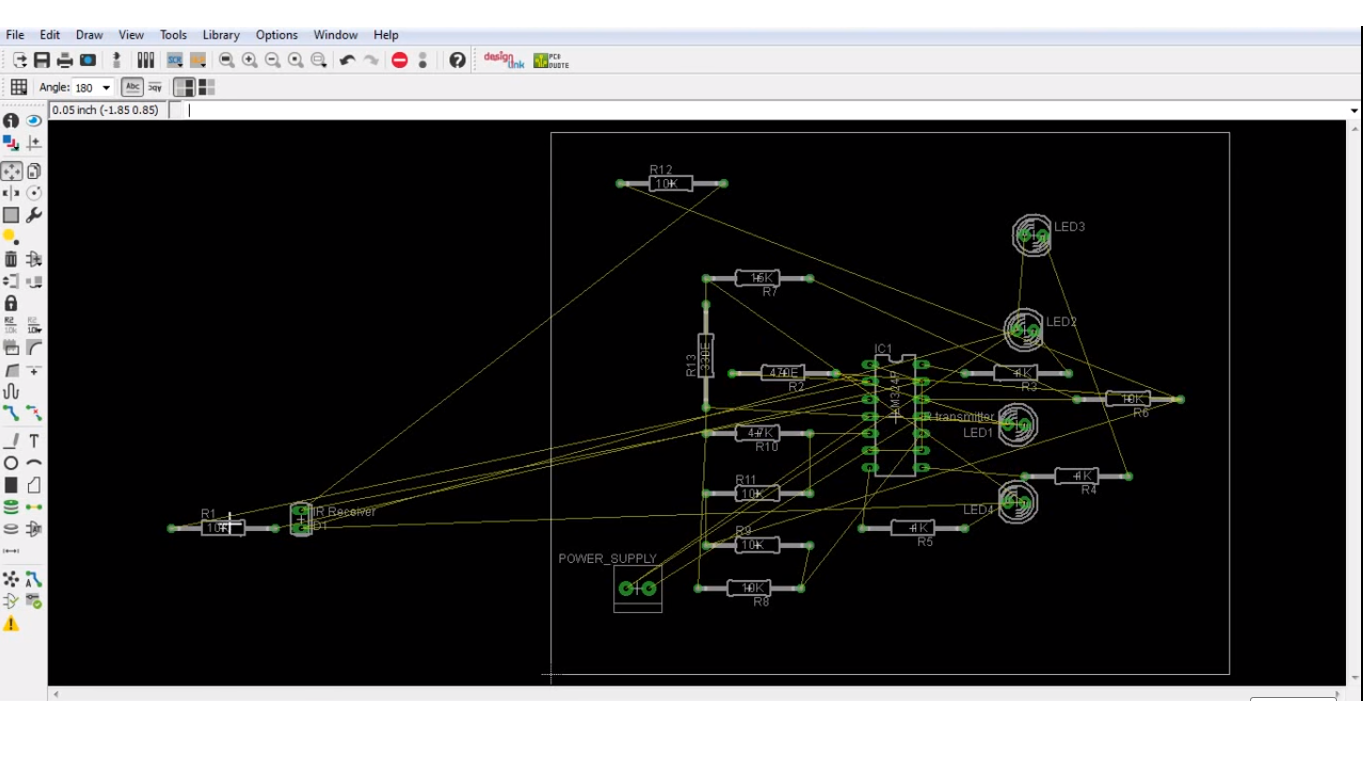Select the zoom selection tool
The image size is (1368, 770).
point(319,61)
